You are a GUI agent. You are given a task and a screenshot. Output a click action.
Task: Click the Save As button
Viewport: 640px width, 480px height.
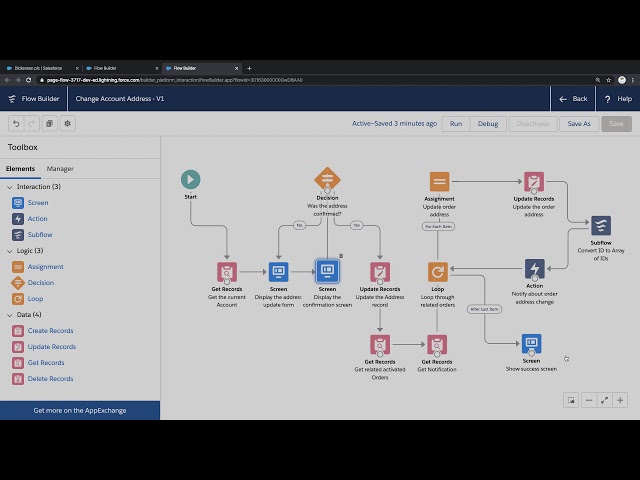pos(579,124)
